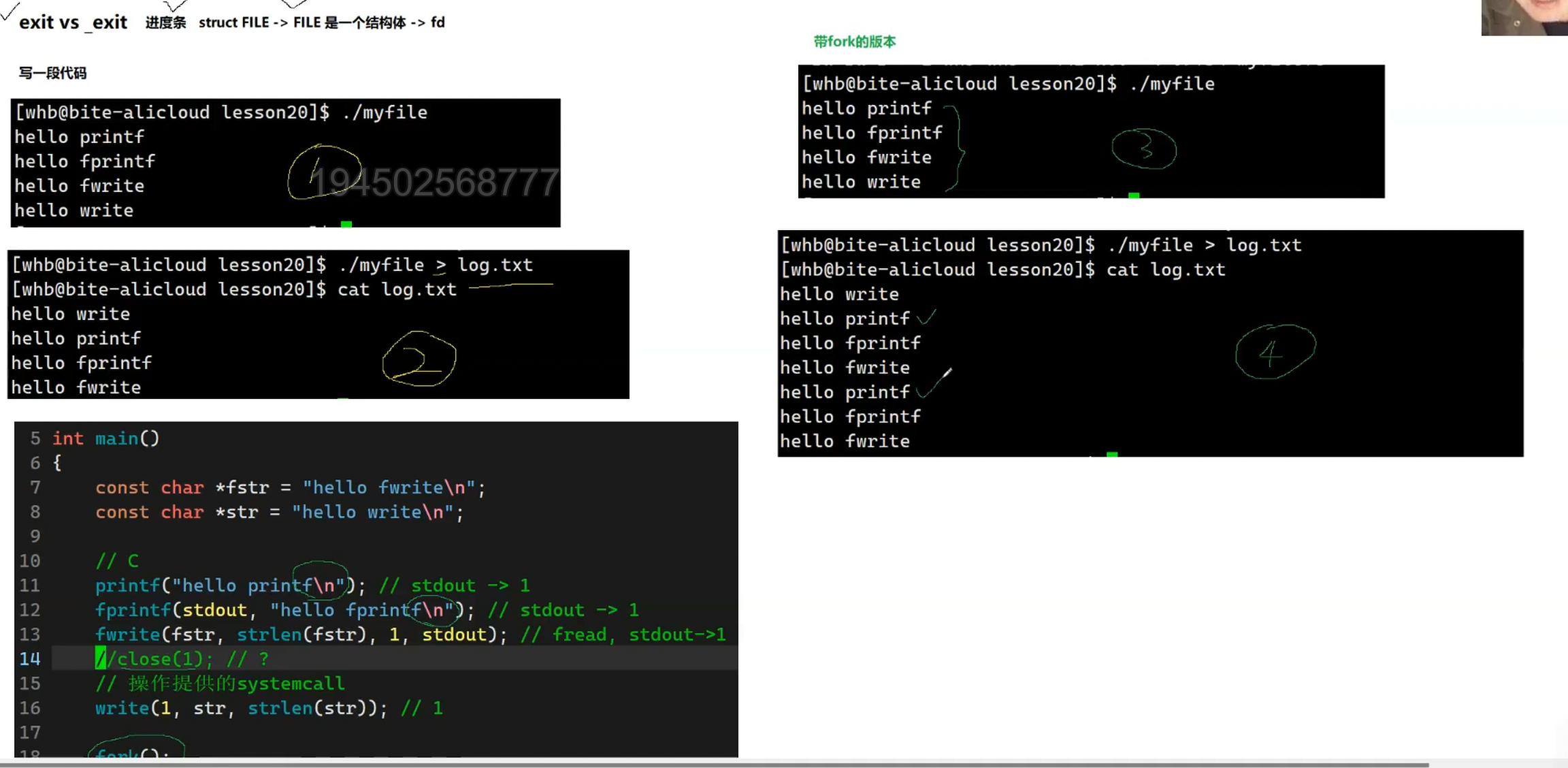Click the green cursor block on line 14
1568x768 pixels.
tap(100, 658)
